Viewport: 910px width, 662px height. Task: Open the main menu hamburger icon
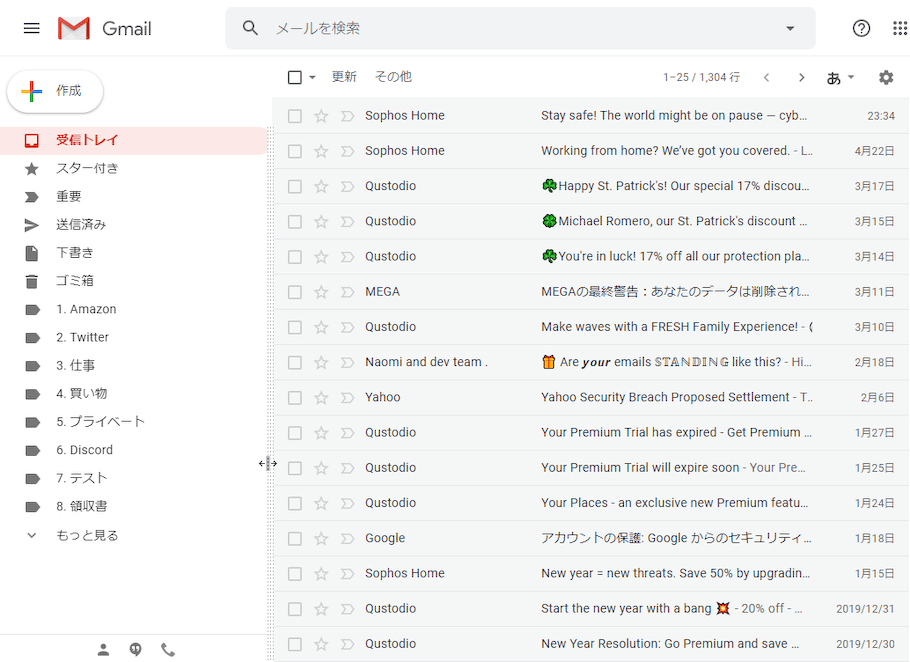[x=31, y=28]
